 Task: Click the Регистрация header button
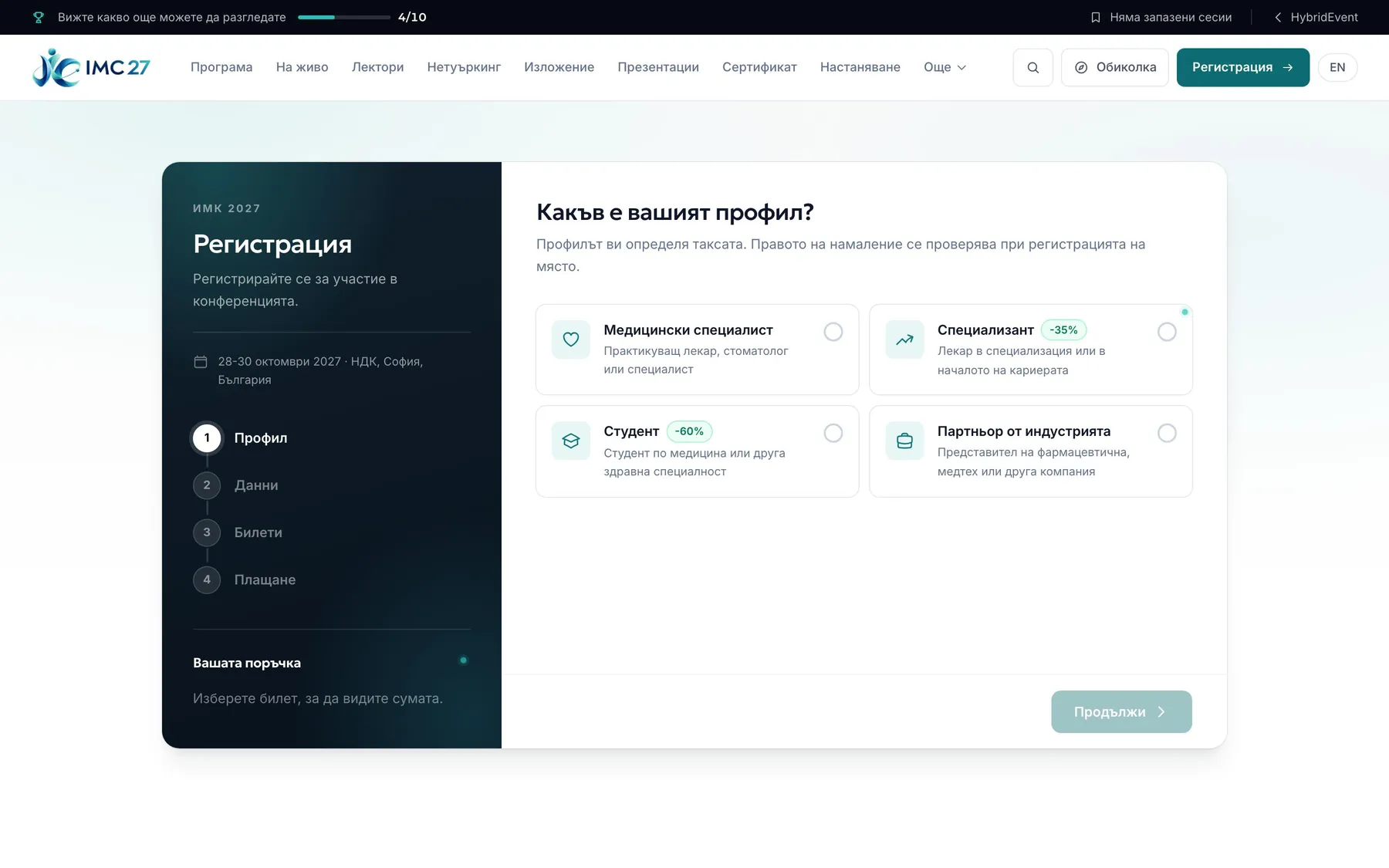tap(1242, 67)
